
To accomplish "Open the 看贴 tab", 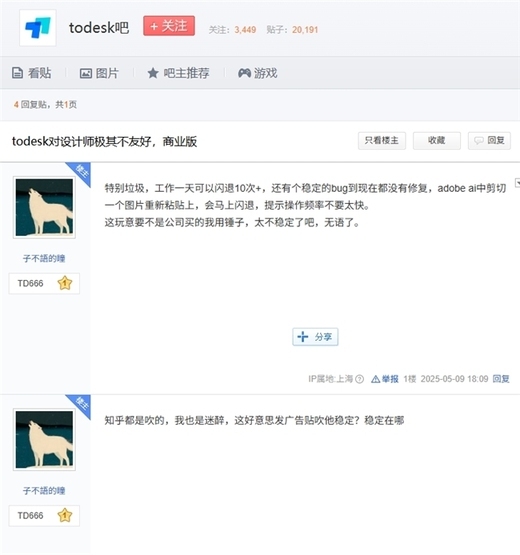I will 32,73.
